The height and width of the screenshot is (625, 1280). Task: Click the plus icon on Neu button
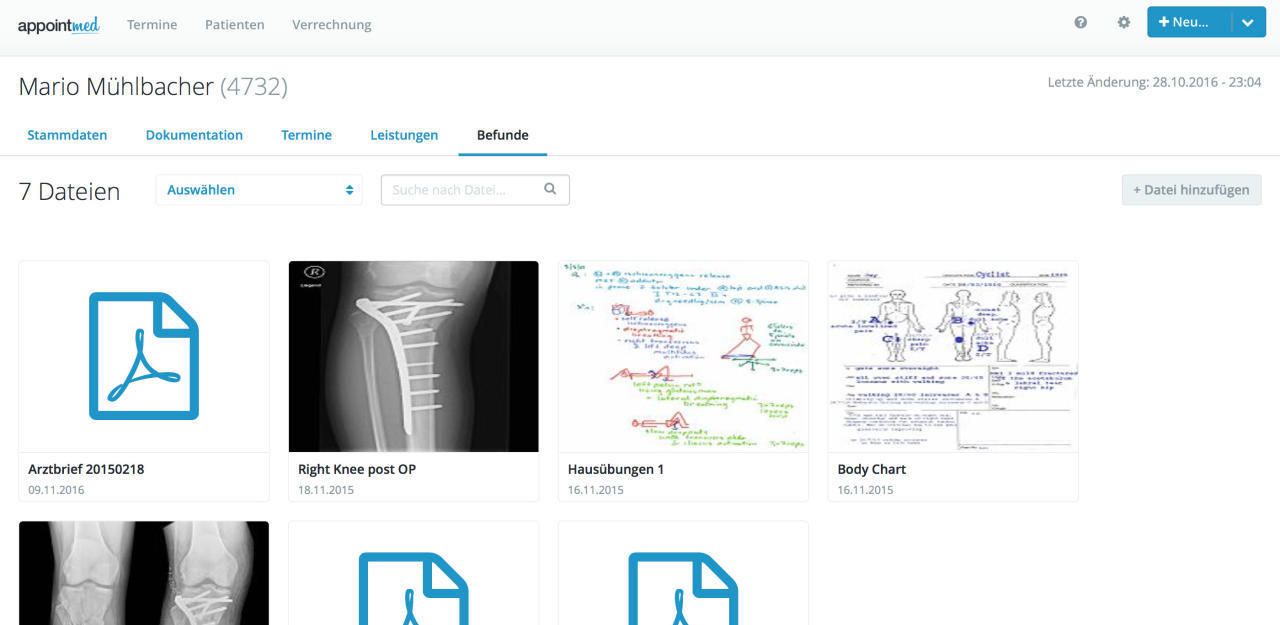pos(1164,22)
